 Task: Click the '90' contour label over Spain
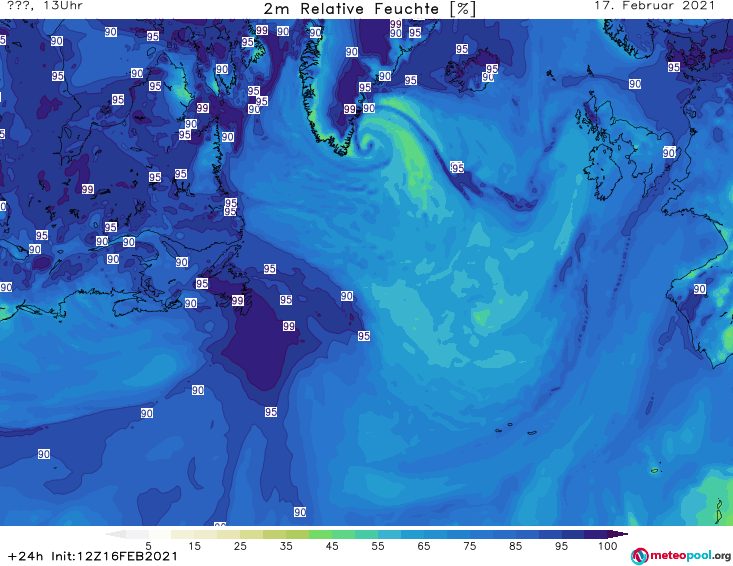pyautogui.click(x=699, y=289)
